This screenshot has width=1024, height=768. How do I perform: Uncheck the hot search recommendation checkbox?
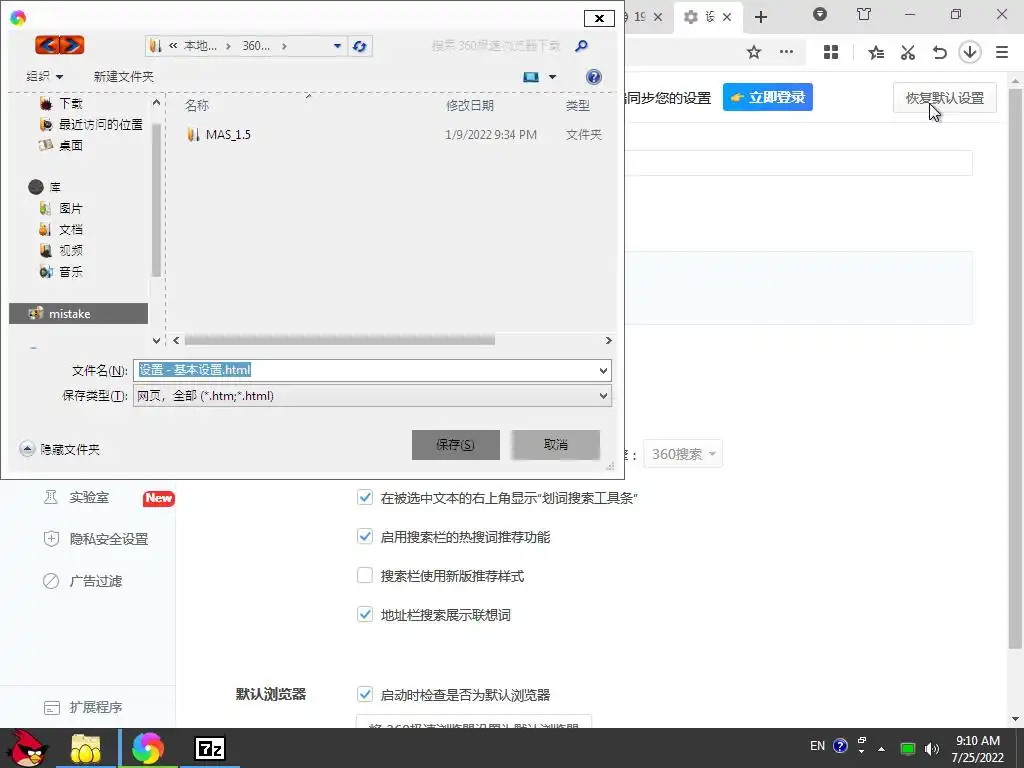coord(365,536)
